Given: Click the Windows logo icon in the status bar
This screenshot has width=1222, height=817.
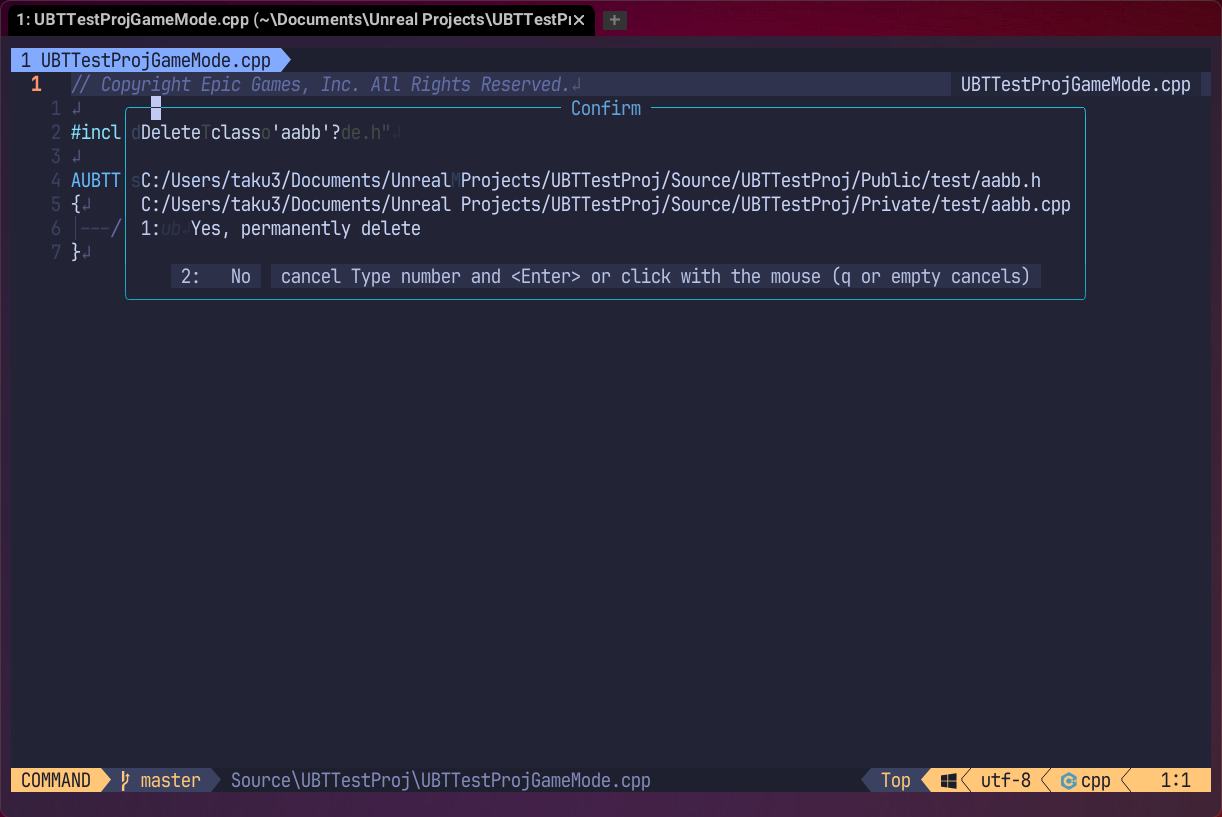Looking at the screenshot, I should click(948, 780).
